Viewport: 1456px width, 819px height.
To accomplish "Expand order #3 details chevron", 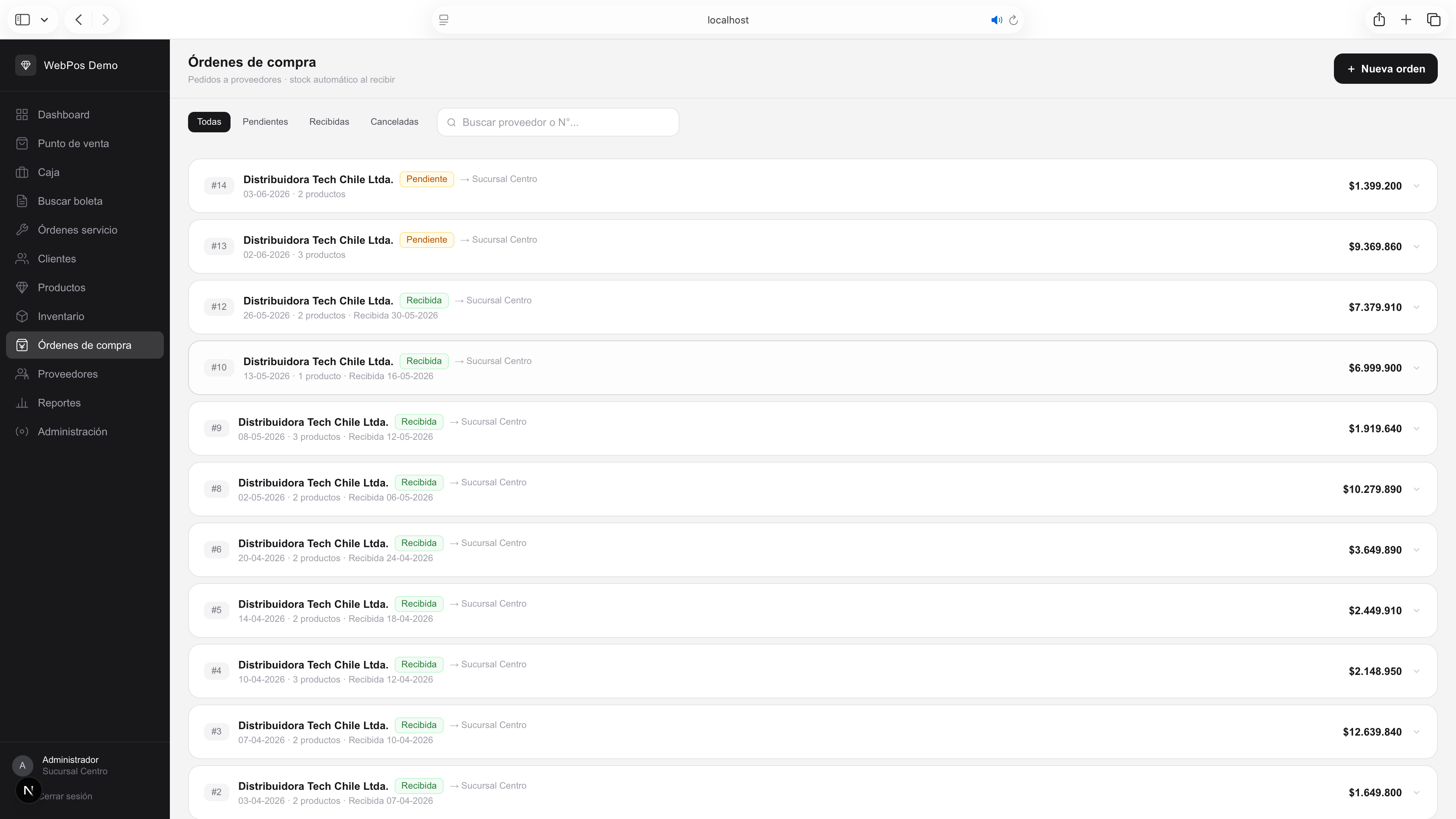I will [1417, 732].
